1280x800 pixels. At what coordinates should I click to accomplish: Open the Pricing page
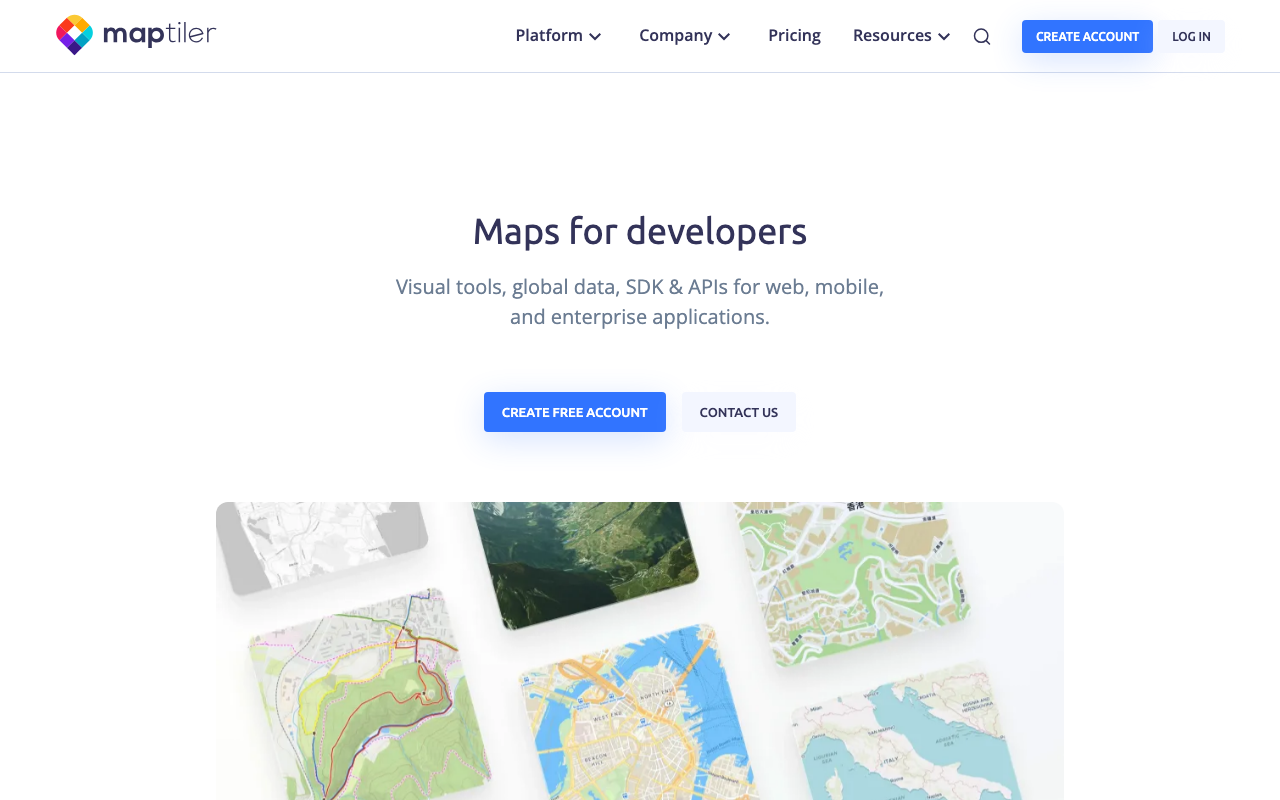click(x=794, y=35)
